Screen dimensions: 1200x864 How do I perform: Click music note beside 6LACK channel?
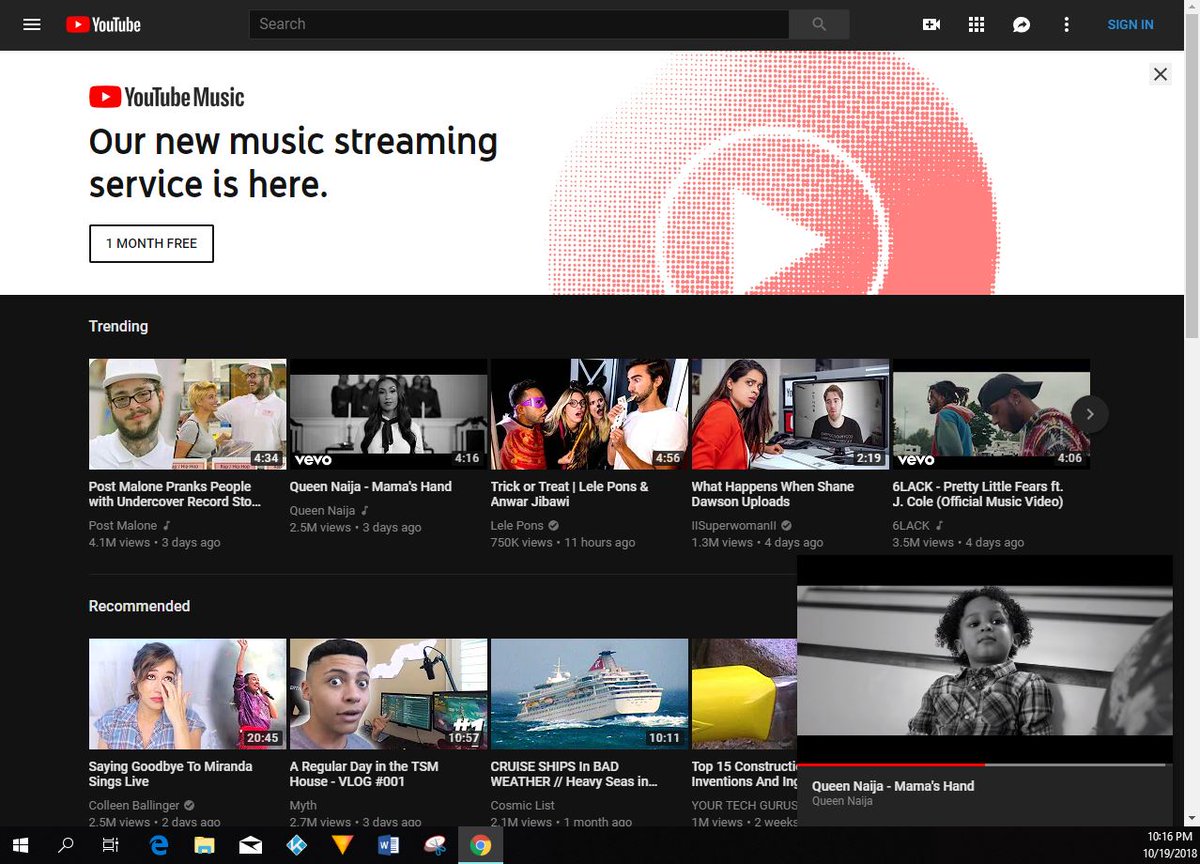[x=939, y=525]
